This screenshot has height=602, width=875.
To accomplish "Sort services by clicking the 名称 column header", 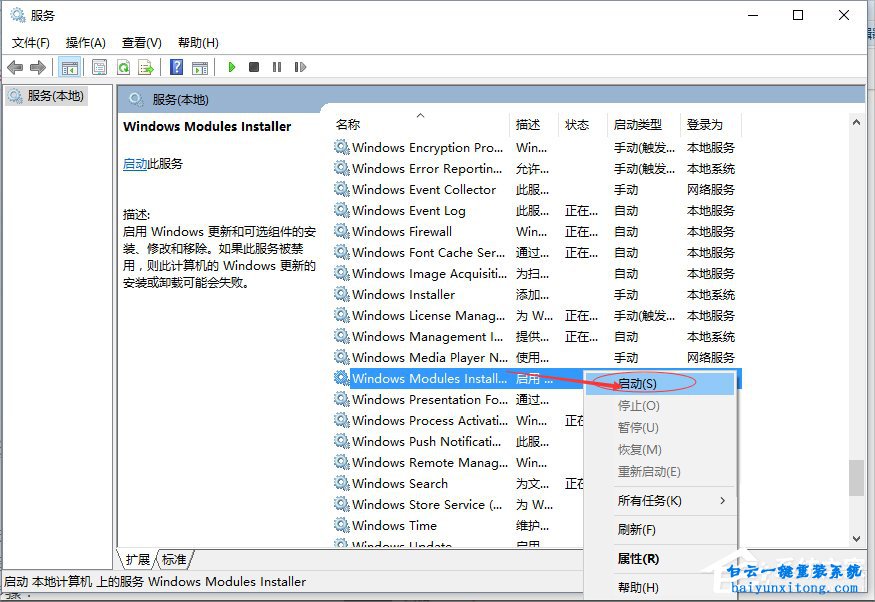I will (348, 124).
